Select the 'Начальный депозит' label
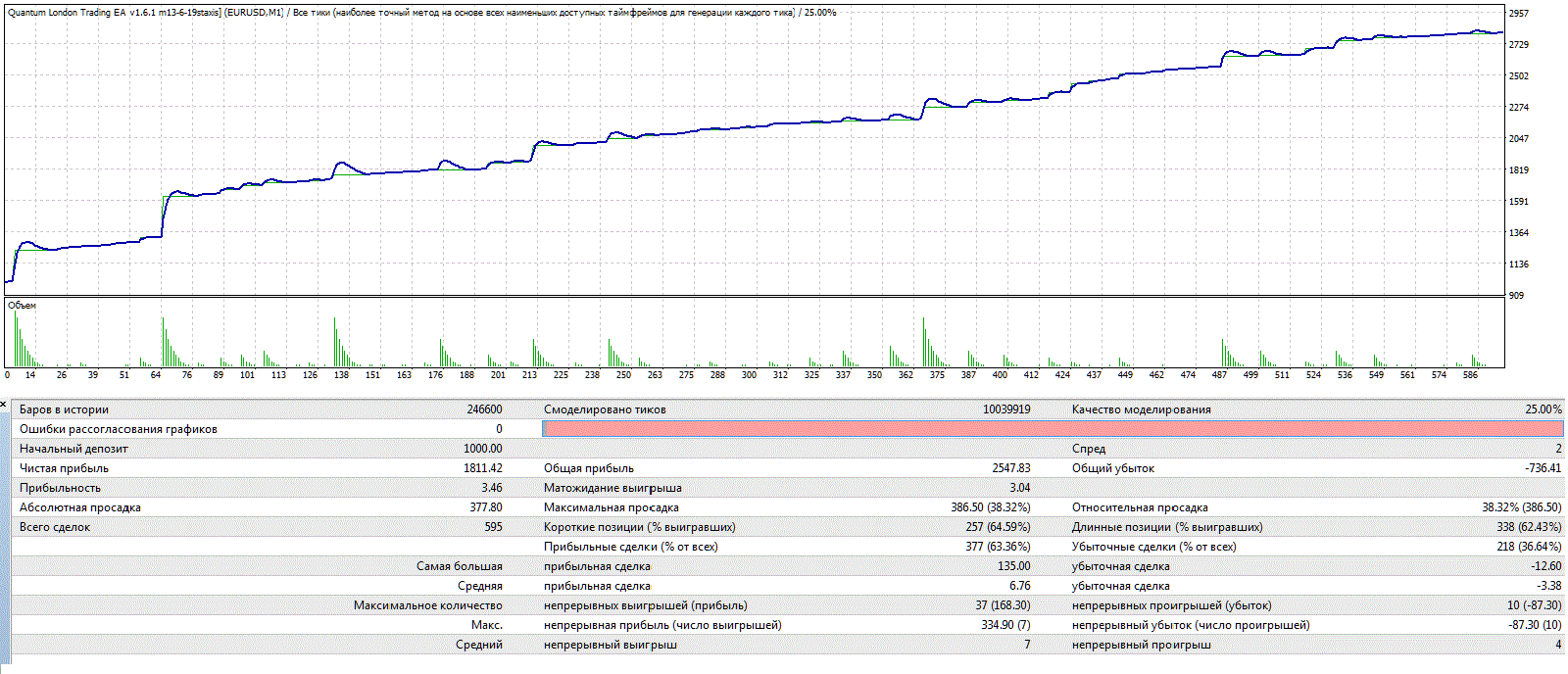Screen dimensions: 1568x674 point(73,449)
